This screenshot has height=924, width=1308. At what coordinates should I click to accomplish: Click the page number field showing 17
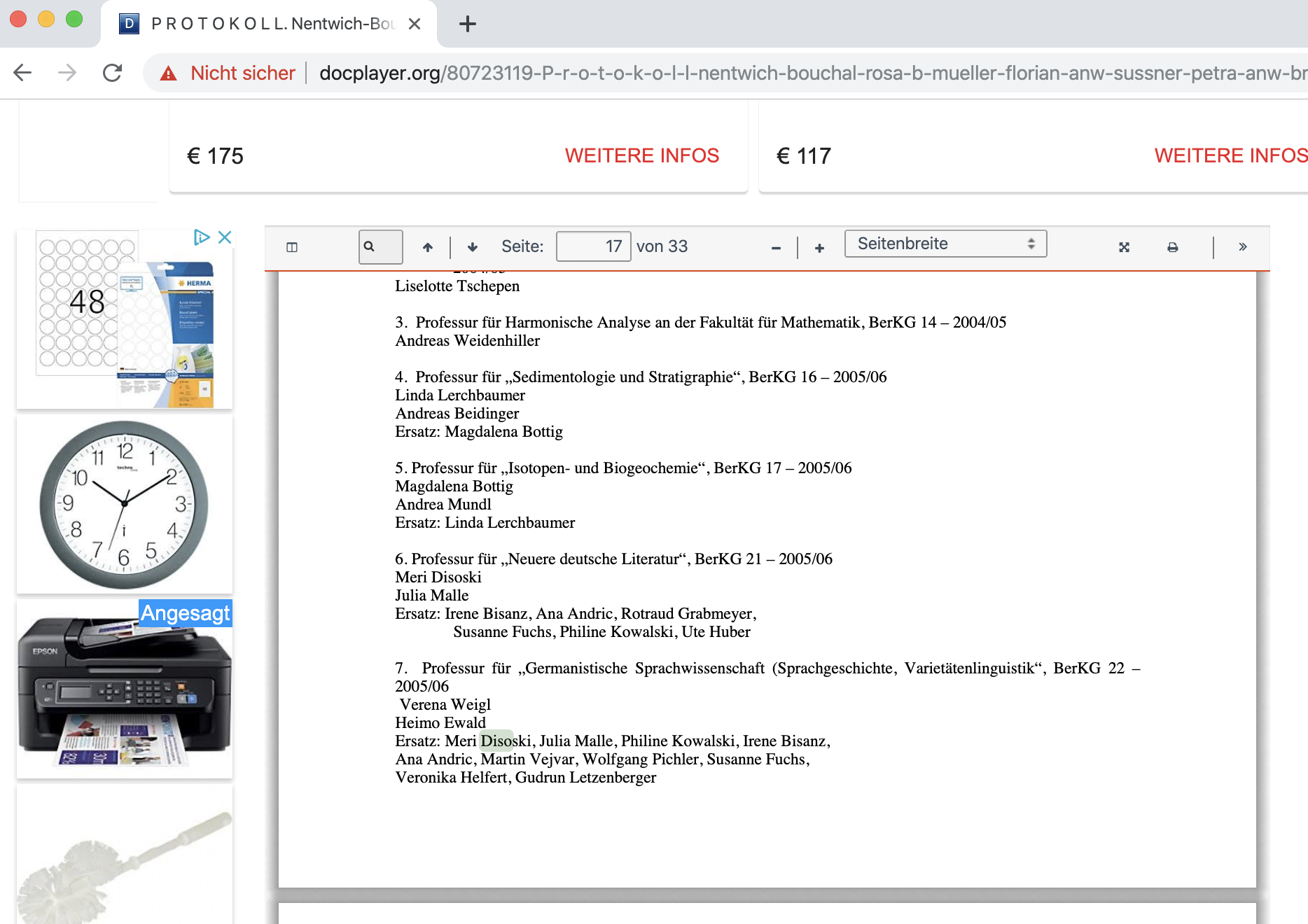593,246
